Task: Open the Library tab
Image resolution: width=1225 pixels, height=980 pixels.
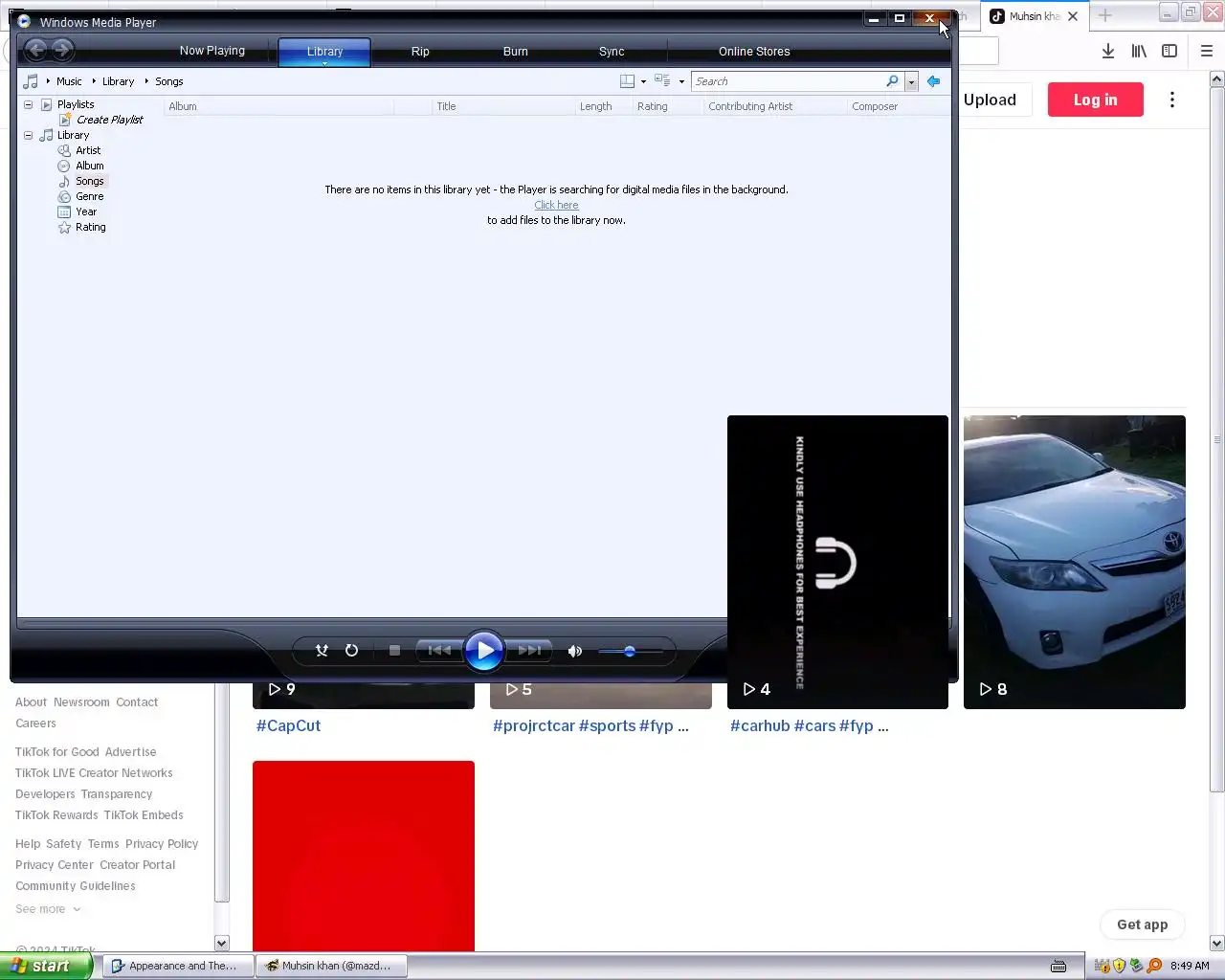Action: 324,52
